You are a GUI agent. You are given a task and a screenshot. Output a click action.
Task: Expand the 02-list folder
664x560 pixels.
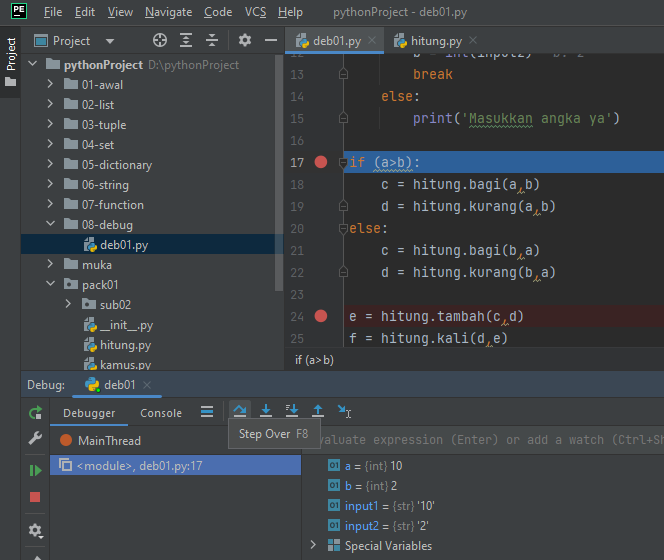[x=50, y=103]
